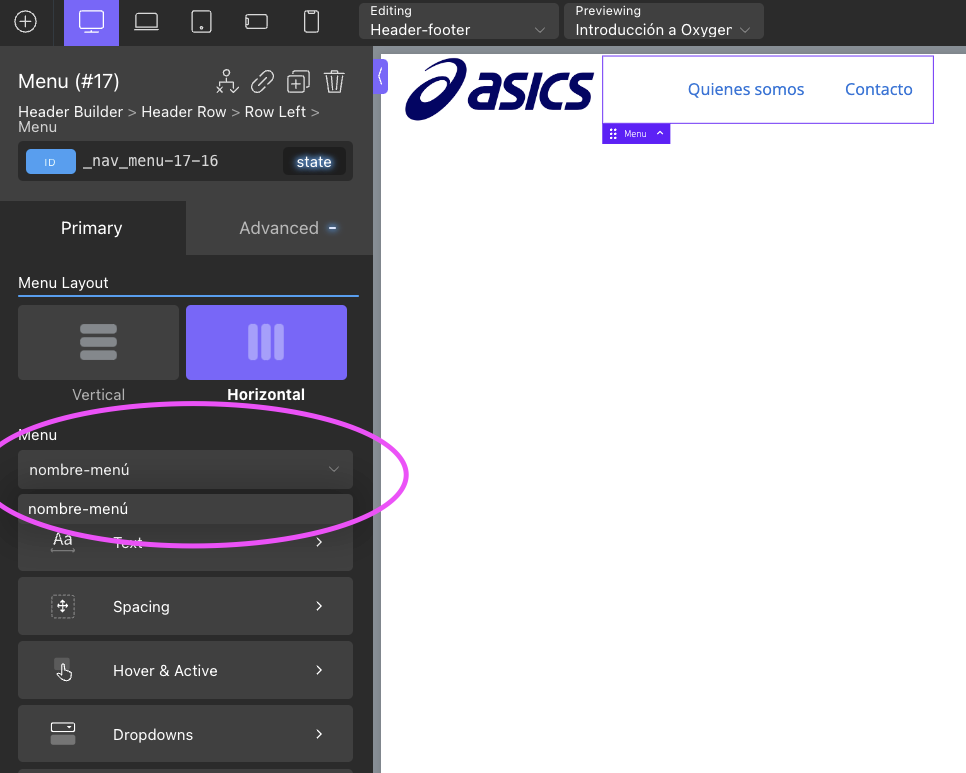Choose the Vertical menu layout
This screenshot has width=966, height=773.
coord(98,343)
